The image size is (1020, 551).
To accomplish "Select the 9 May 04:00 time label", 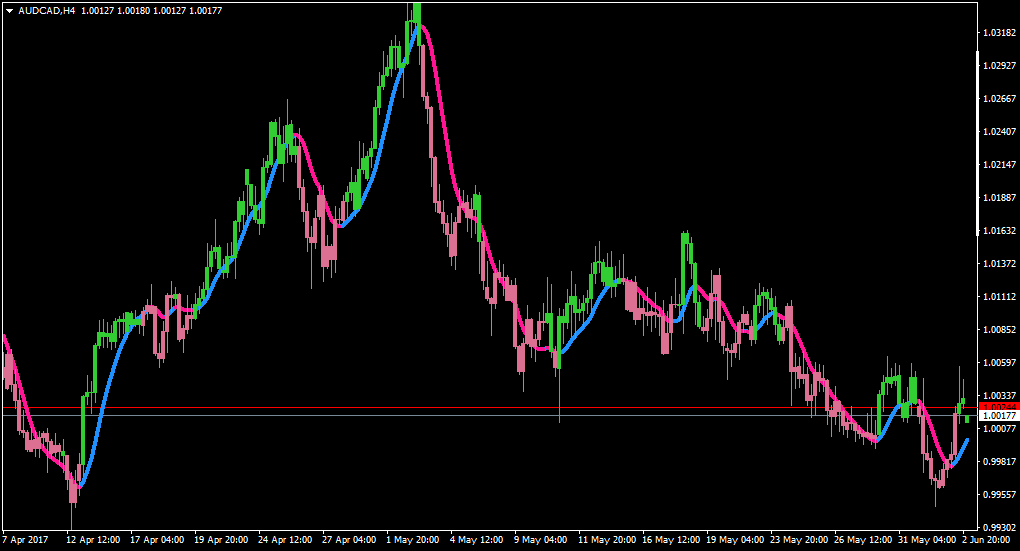I will 540,540.
